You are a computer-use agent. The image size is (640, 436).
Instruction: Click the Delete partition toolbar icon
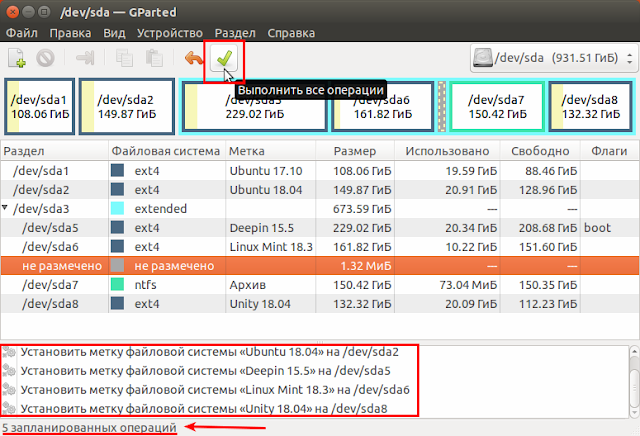pyautogui.click(x=45, y=58)
